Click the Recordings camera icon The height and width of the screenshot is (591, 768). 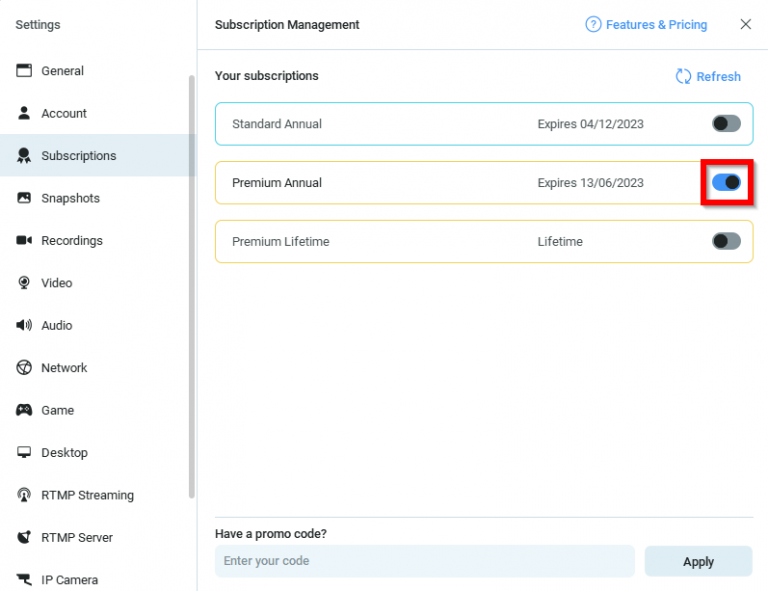click(24, 241)
